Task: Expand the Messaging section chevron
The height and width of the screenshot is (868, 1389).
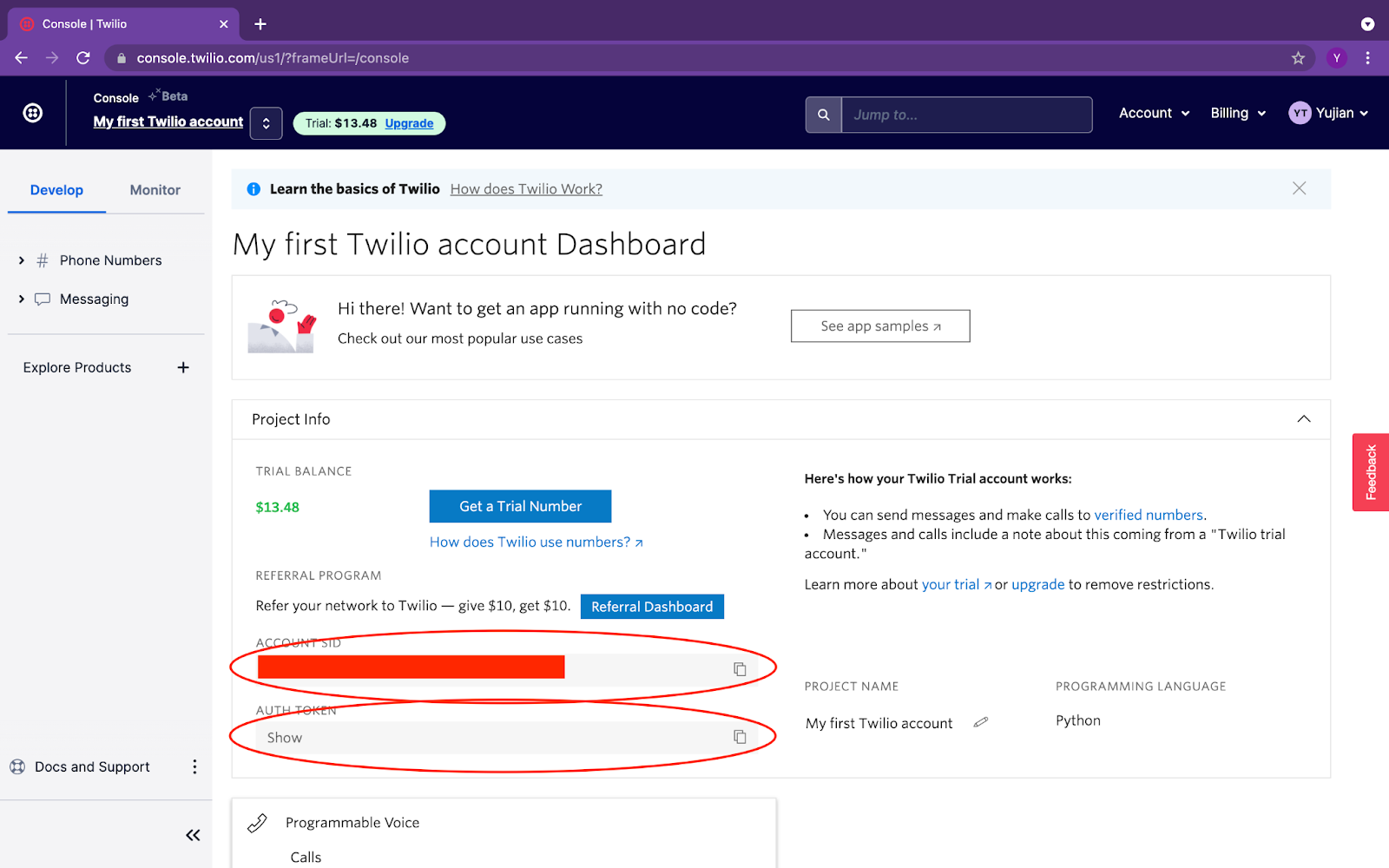Action: [22, 299]
